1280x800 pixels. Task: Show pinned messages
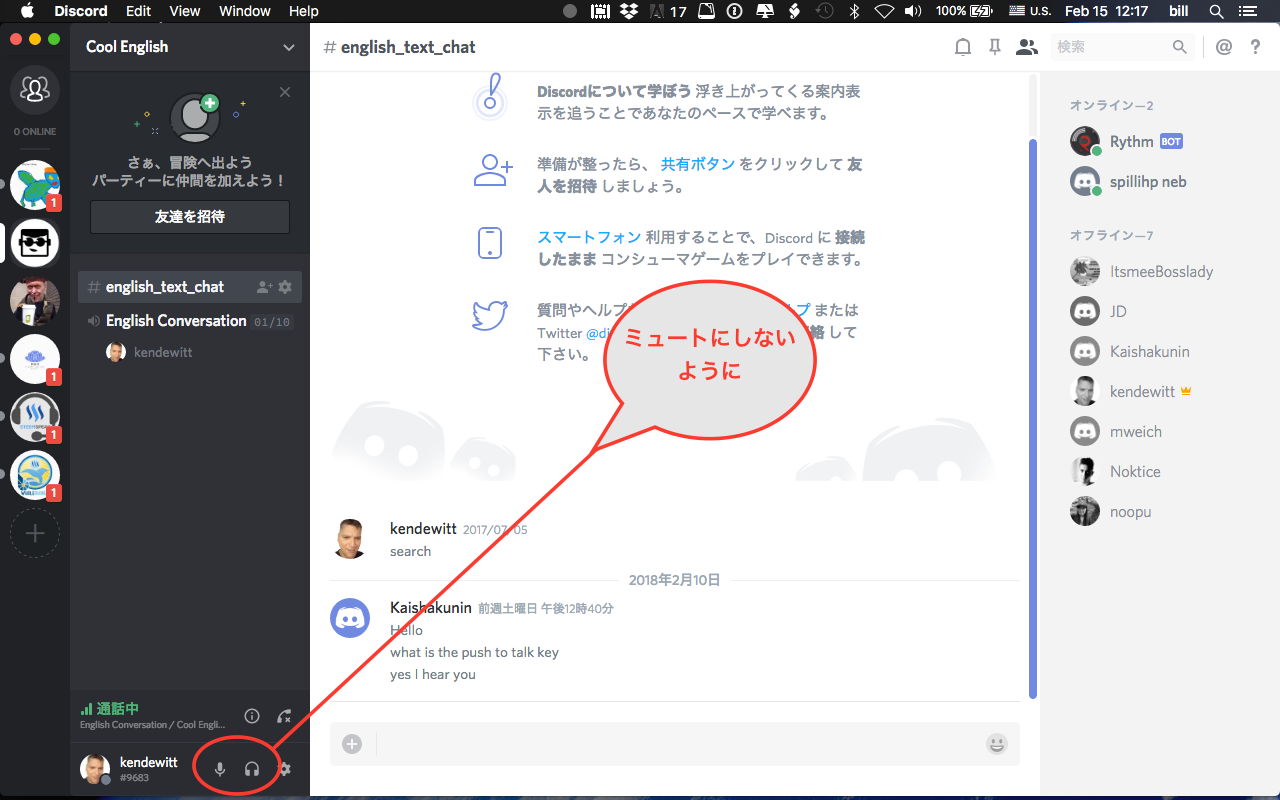pyautogui.click(x=994, y=47)
